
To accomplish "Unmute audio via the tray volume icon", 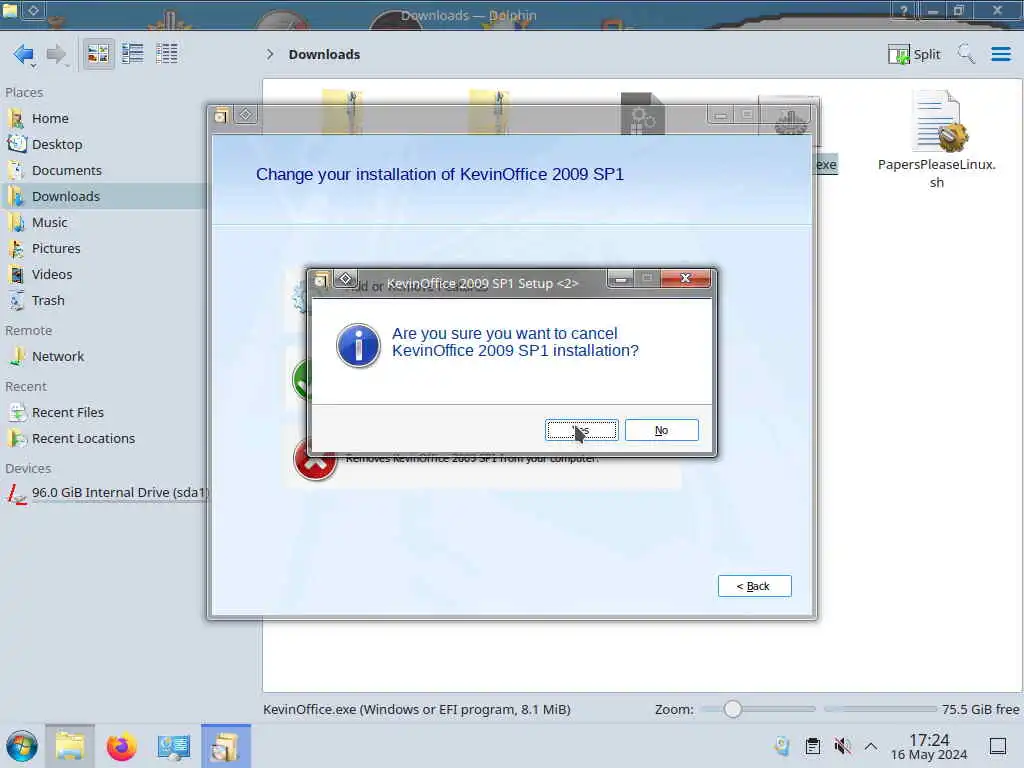I will point(842,746).
